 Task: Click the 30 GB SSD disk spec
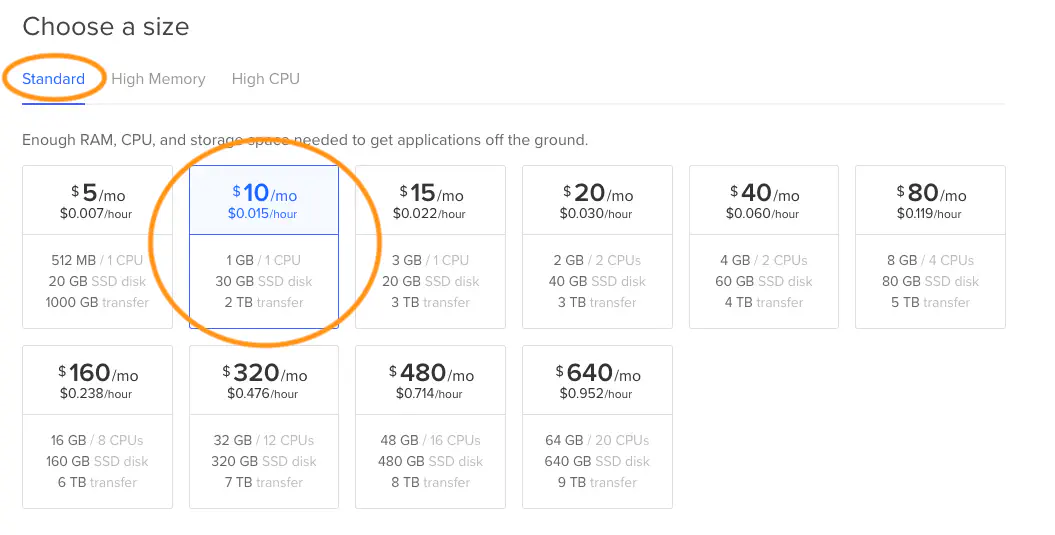[x=264, y=281]
